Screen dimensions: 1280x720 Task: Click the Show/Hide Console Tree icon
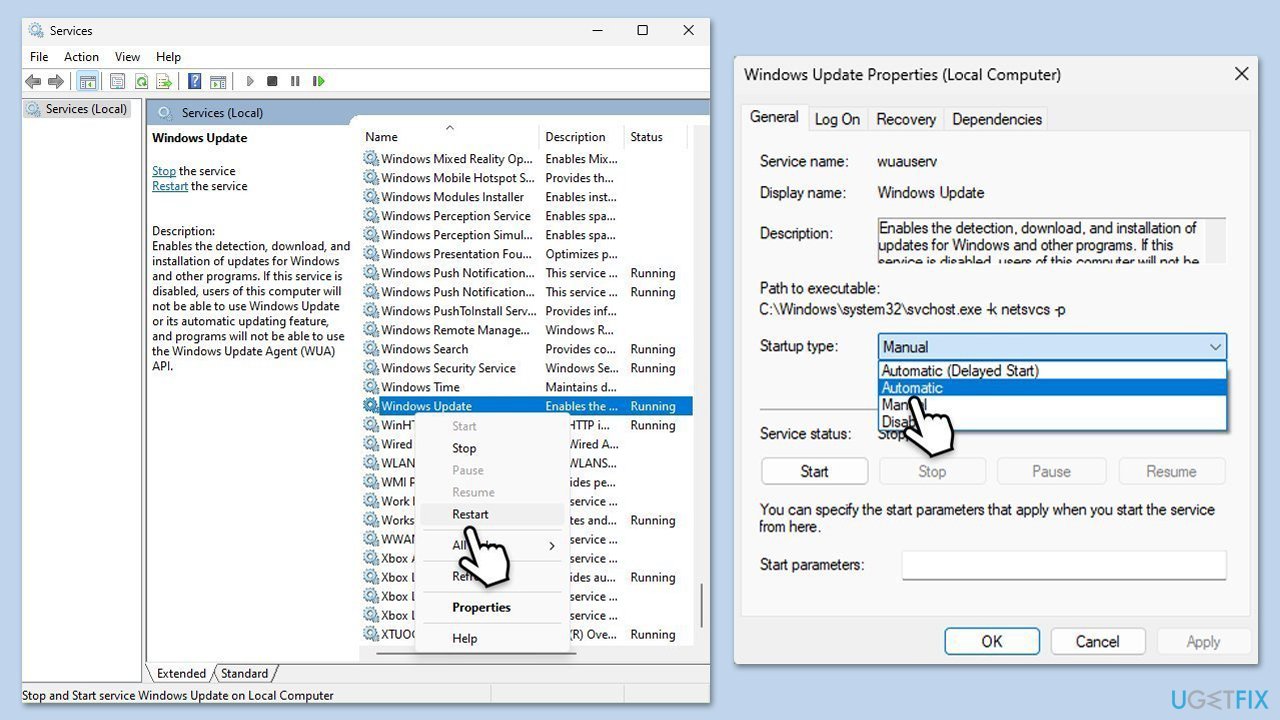point(87,81)
